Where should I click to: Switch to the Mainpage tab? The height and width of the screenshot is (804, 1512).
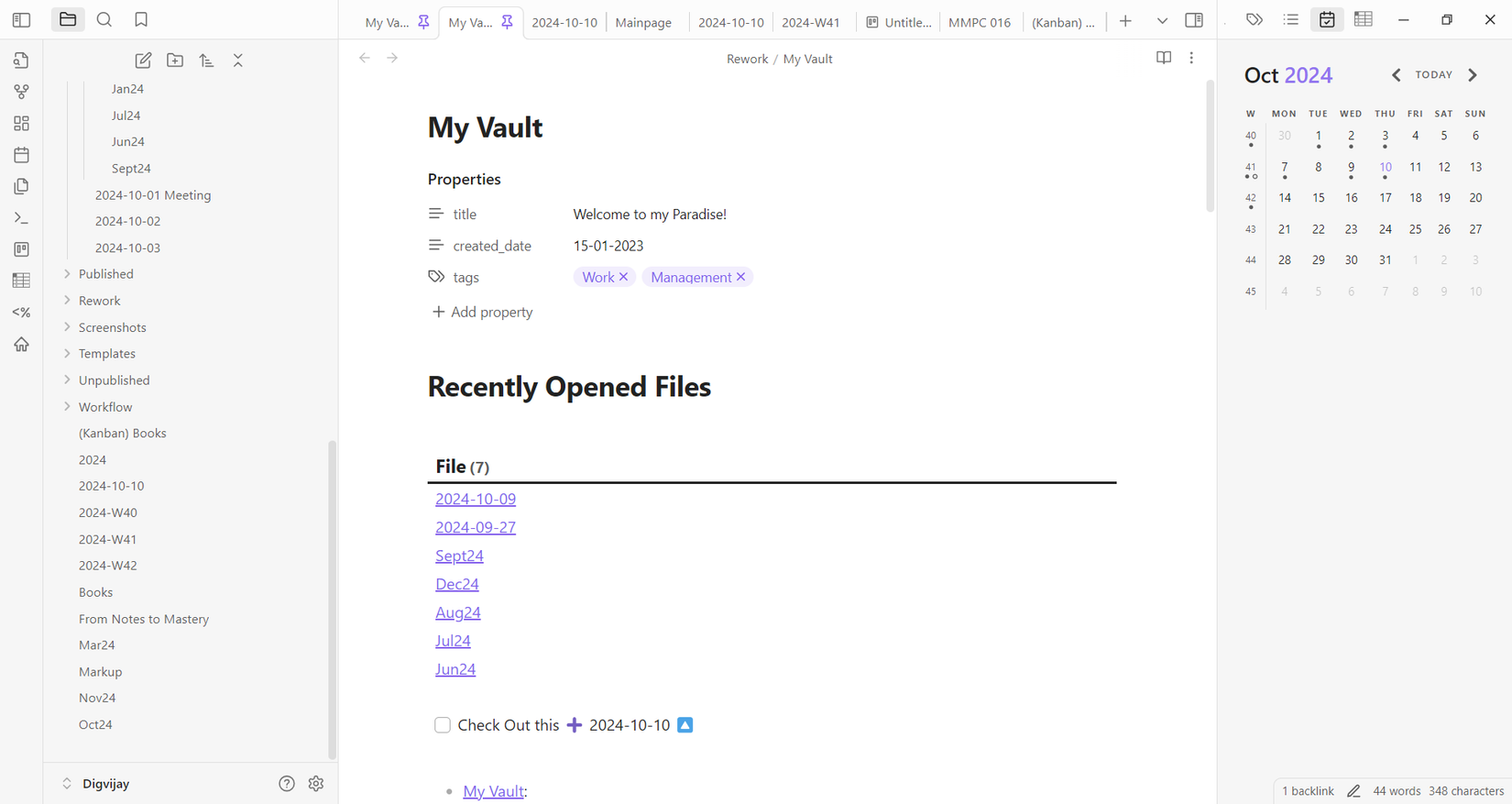point(643,23)
